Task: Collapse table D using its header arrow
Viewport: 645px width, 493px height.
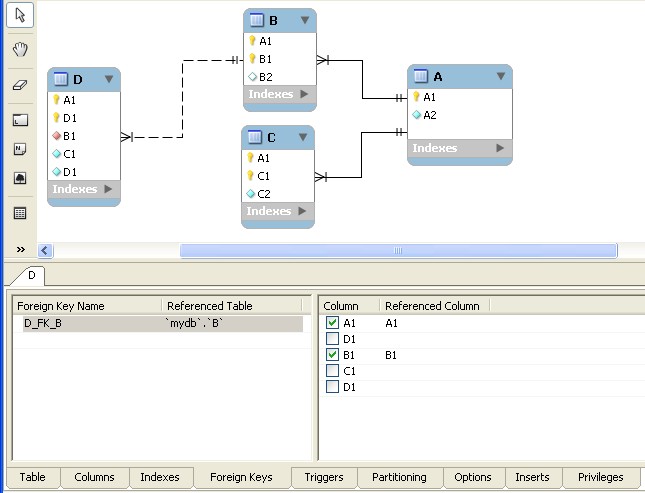Action: [109, 80]
